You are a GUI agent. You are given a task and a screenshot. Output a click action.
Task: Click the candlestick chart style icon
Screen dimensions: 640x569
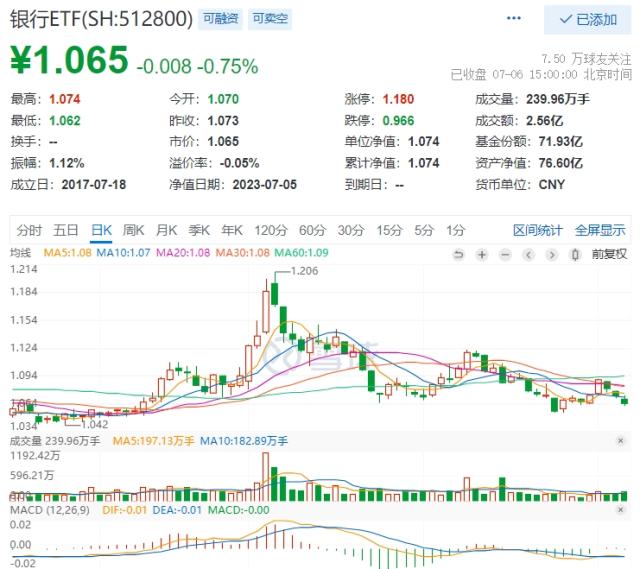click(575, 255)
